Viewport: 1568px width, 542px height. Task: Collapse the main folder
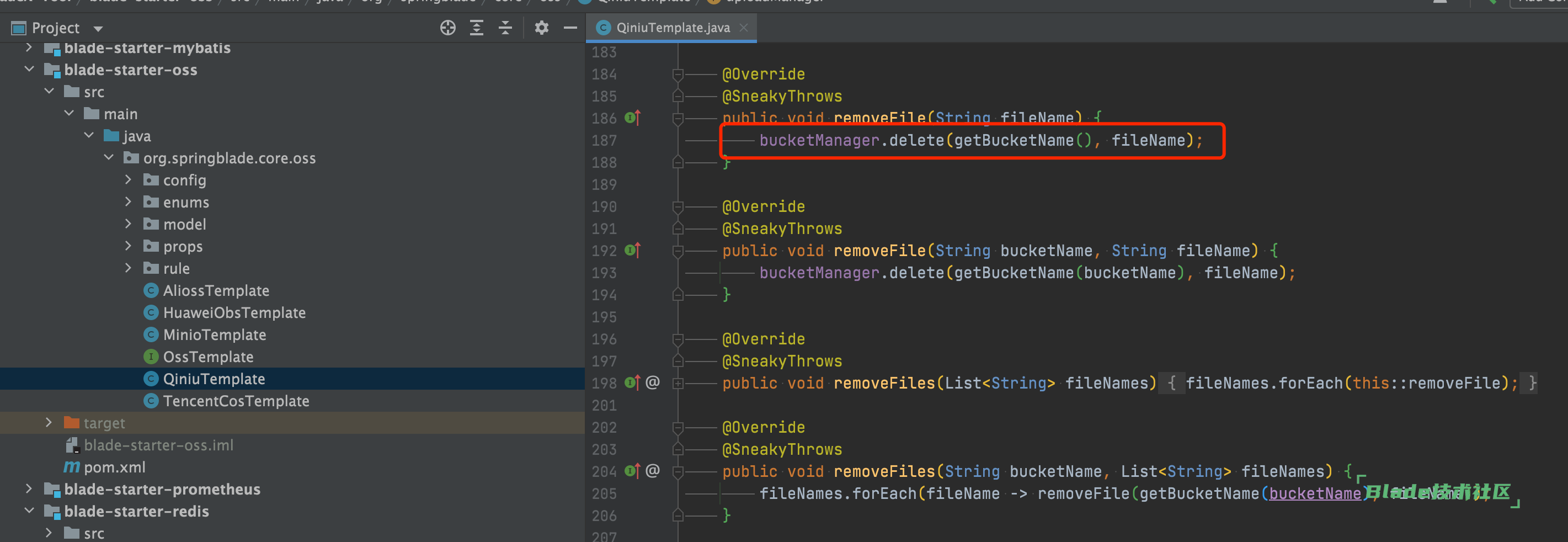click(69, 113)
